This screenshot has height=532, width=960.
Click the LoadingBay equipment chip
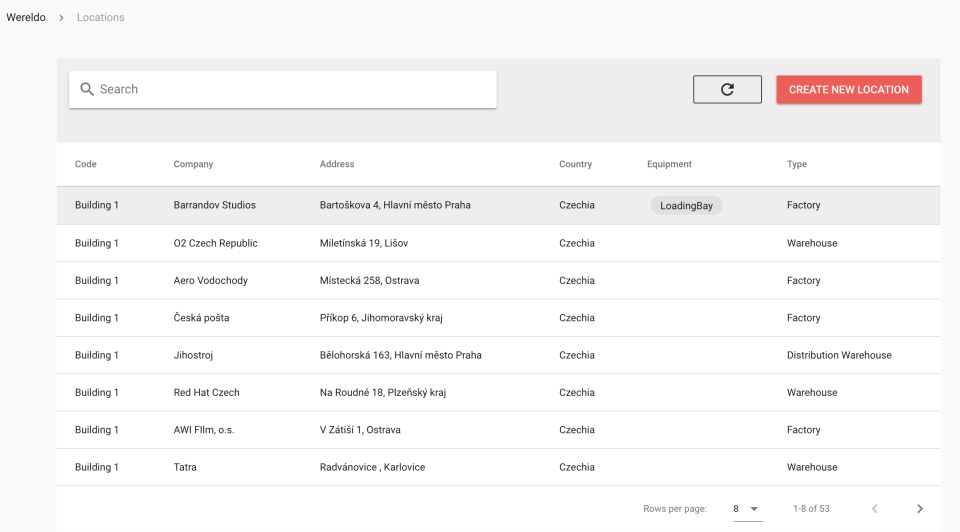pos(686,205)
